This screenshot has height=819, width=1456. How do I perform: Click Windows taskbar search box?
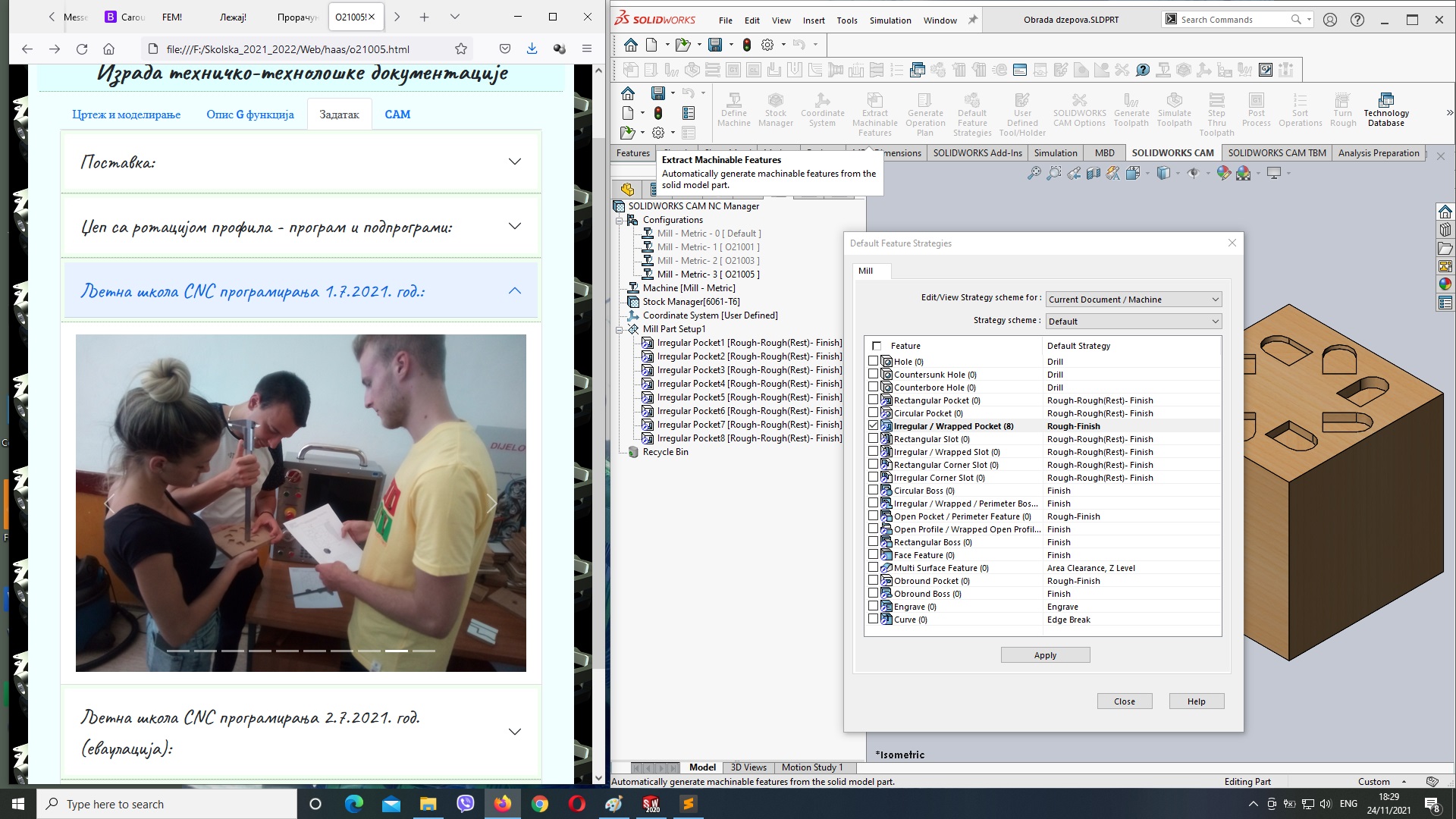coord(167,804)
